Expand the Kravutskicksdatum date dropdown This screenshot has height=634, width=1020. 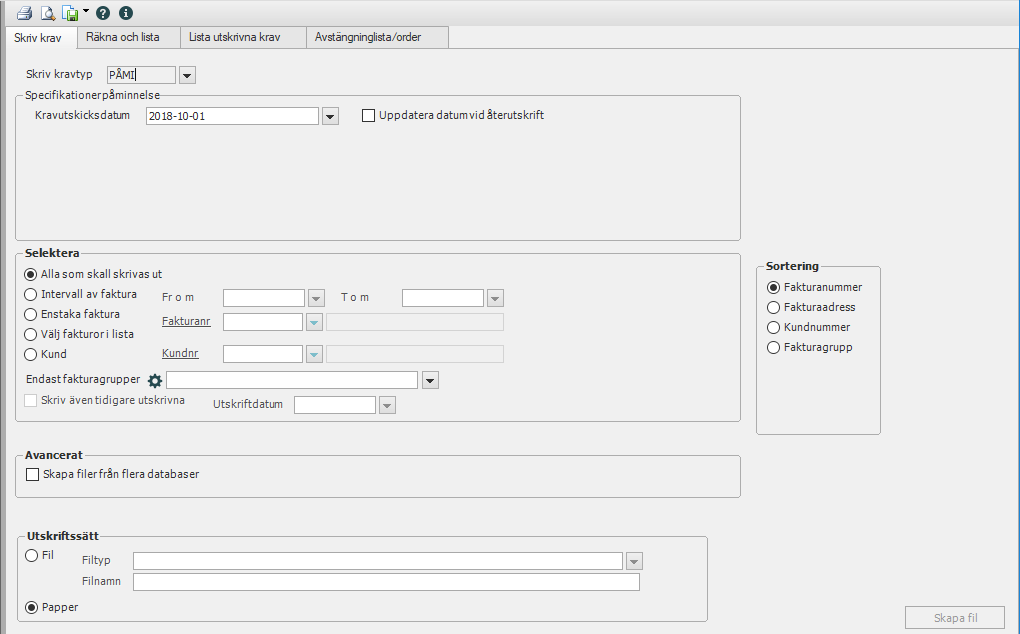(x=331, y=116)
